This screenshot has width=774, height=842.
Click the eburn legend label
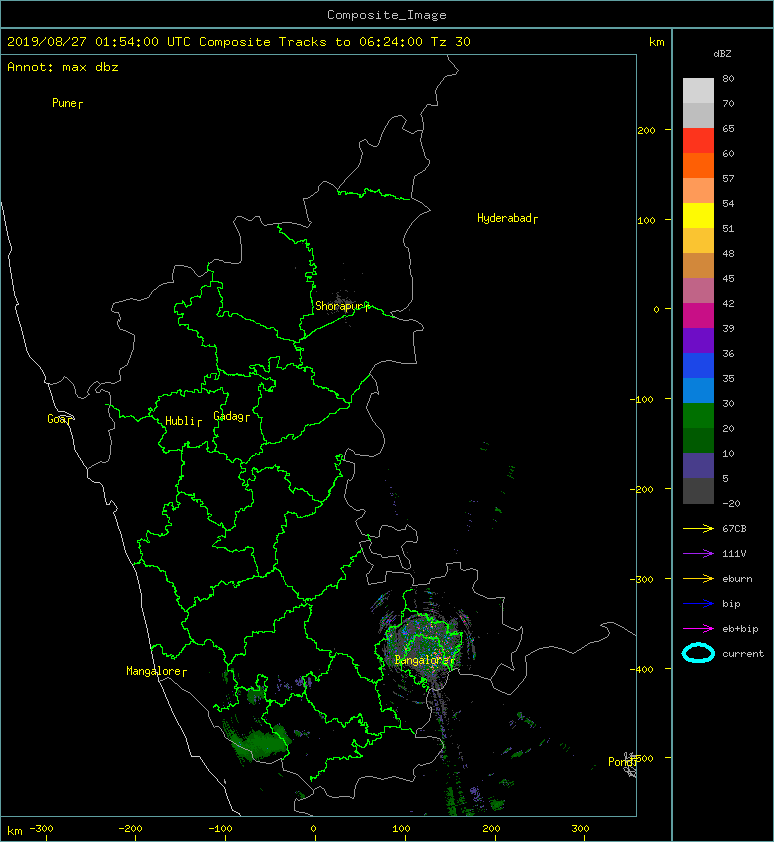[x=737, y=579]
